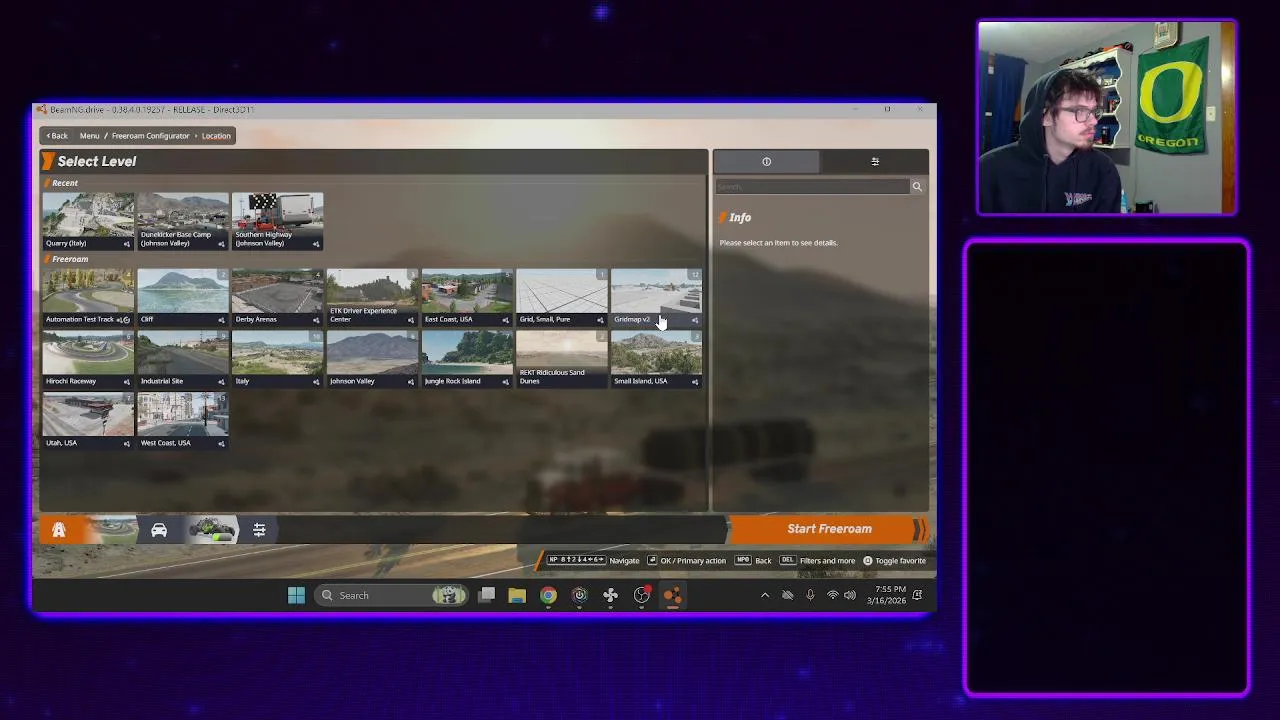
Task: Select recent Dunekicker Base Camp level
Action: 183,221
